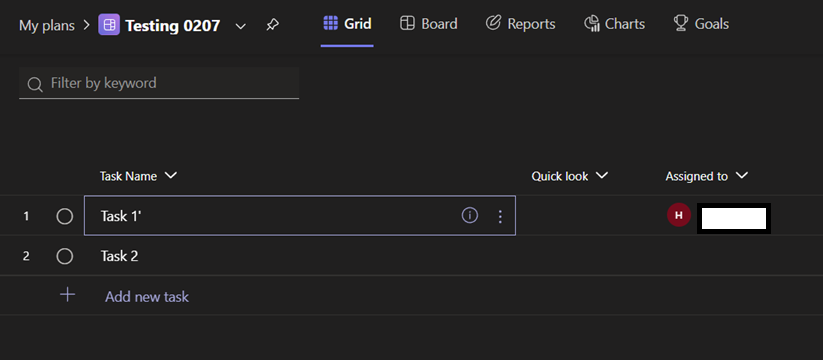Mark Task 1' as complete
Image resolution: width=823 pixels, height=360 pixels.
65,216
